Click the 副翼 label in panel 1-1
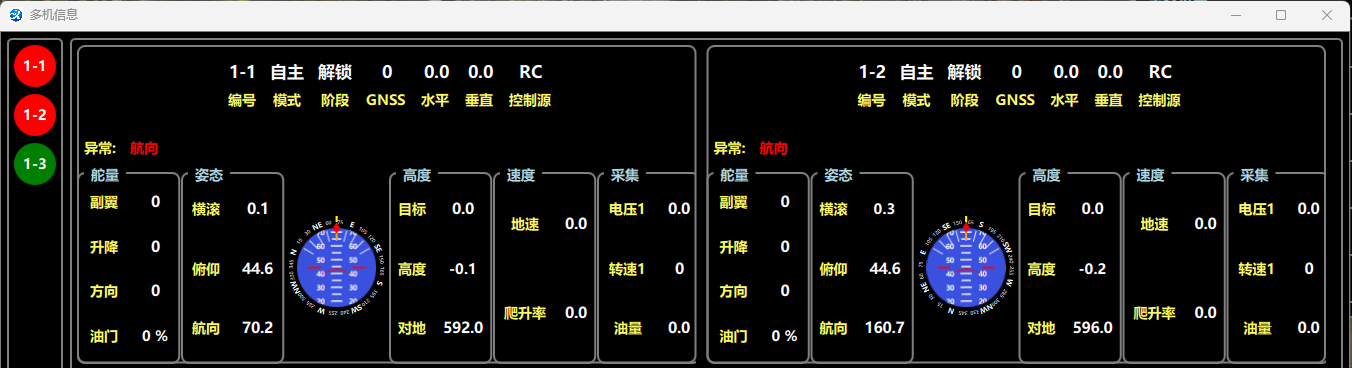The width and height of the screenshot is (1352, 368). pyautogui.click(x=104, y=202)
